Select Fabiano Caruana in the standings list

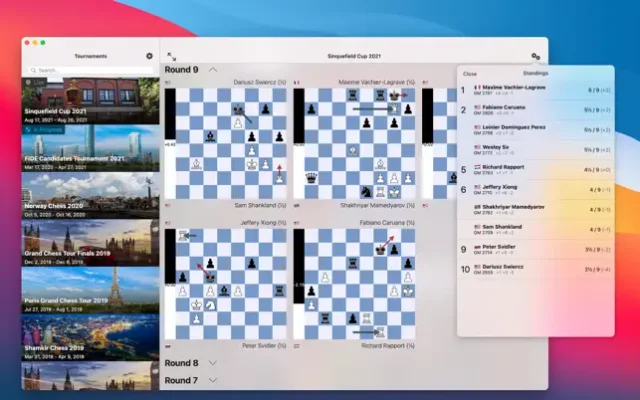point(510,108)
